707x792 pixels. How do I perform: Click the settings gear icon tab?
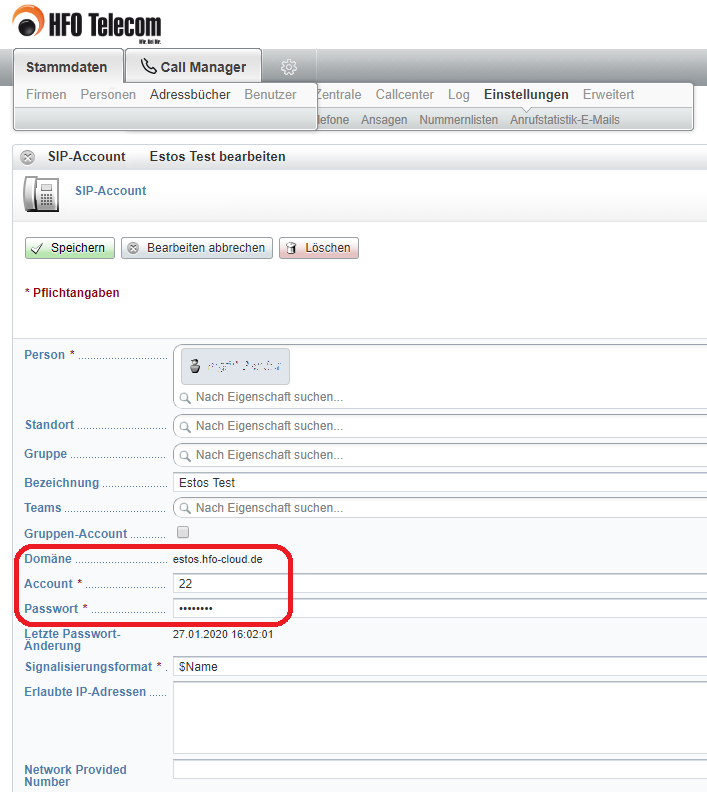[289, 67]
